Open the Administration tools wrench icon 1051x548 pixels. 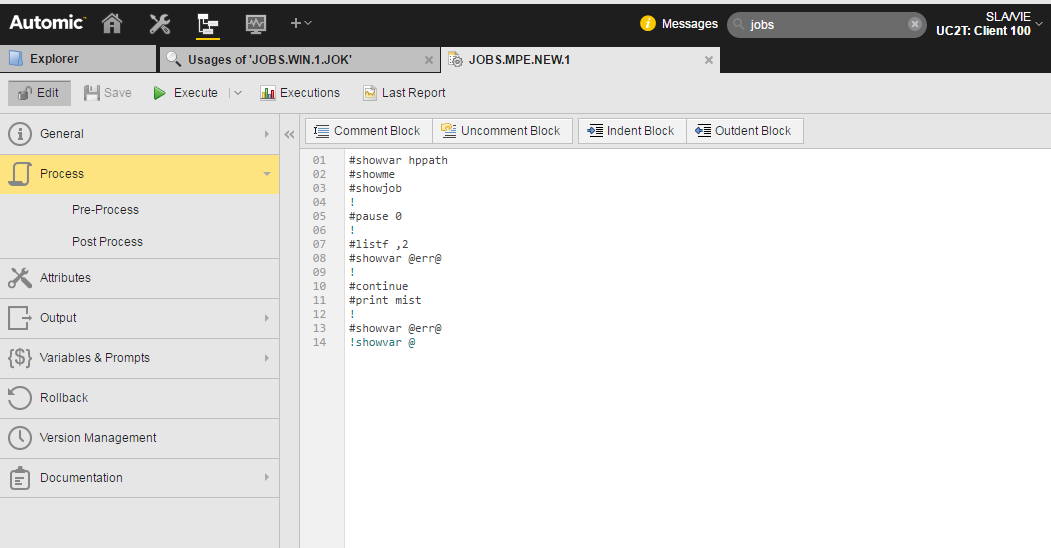click(160, 23)
